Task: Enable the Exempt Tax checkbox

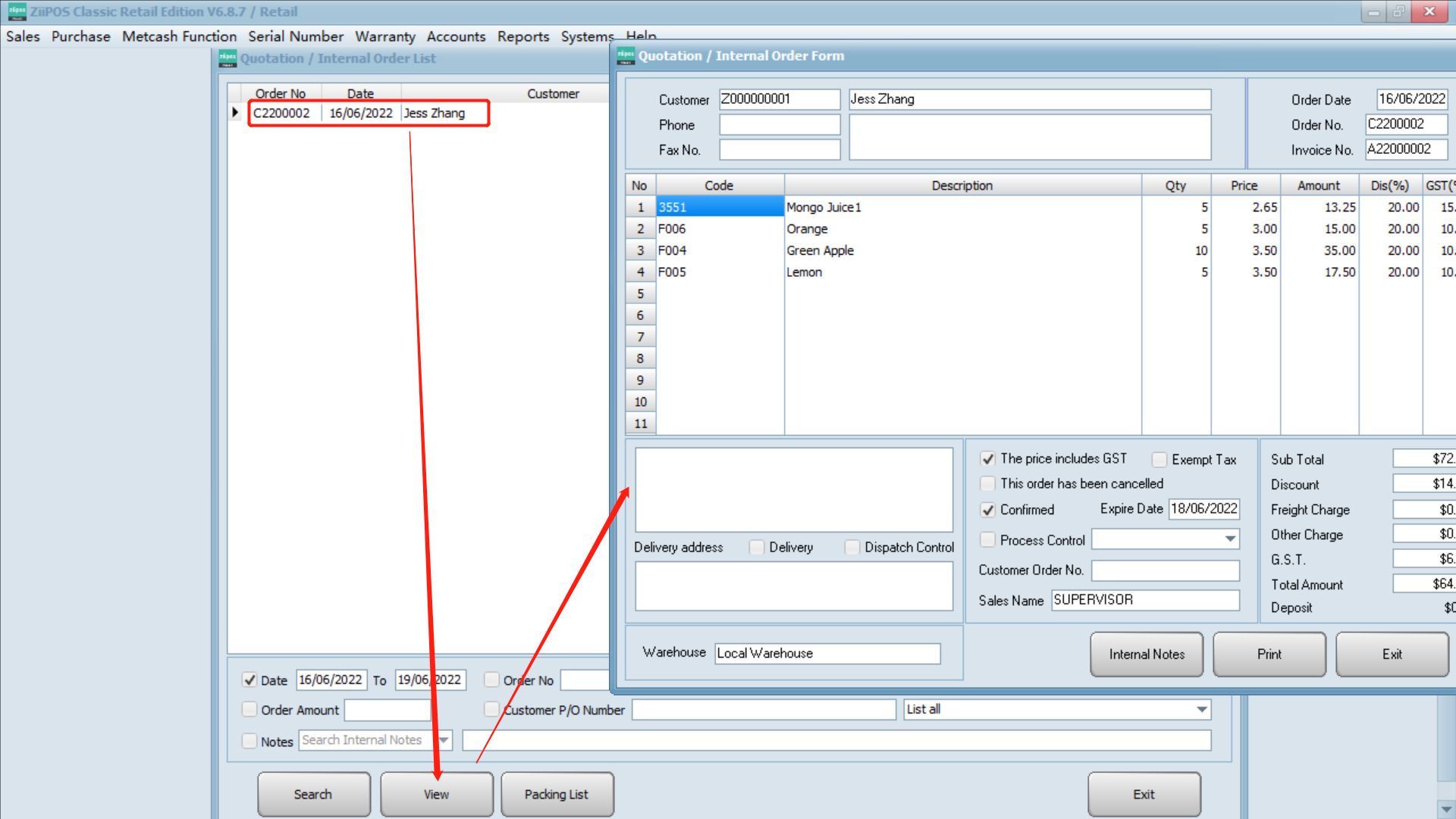Action: pos(1159,460)
